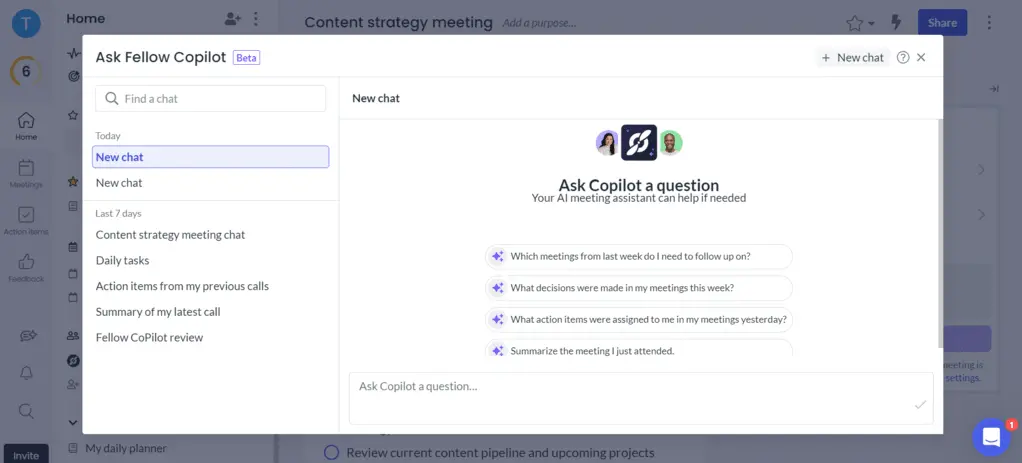Open Action Items in the sidebar
The width and height of the screenshot is (1022, 463).
tap(26, 220)
